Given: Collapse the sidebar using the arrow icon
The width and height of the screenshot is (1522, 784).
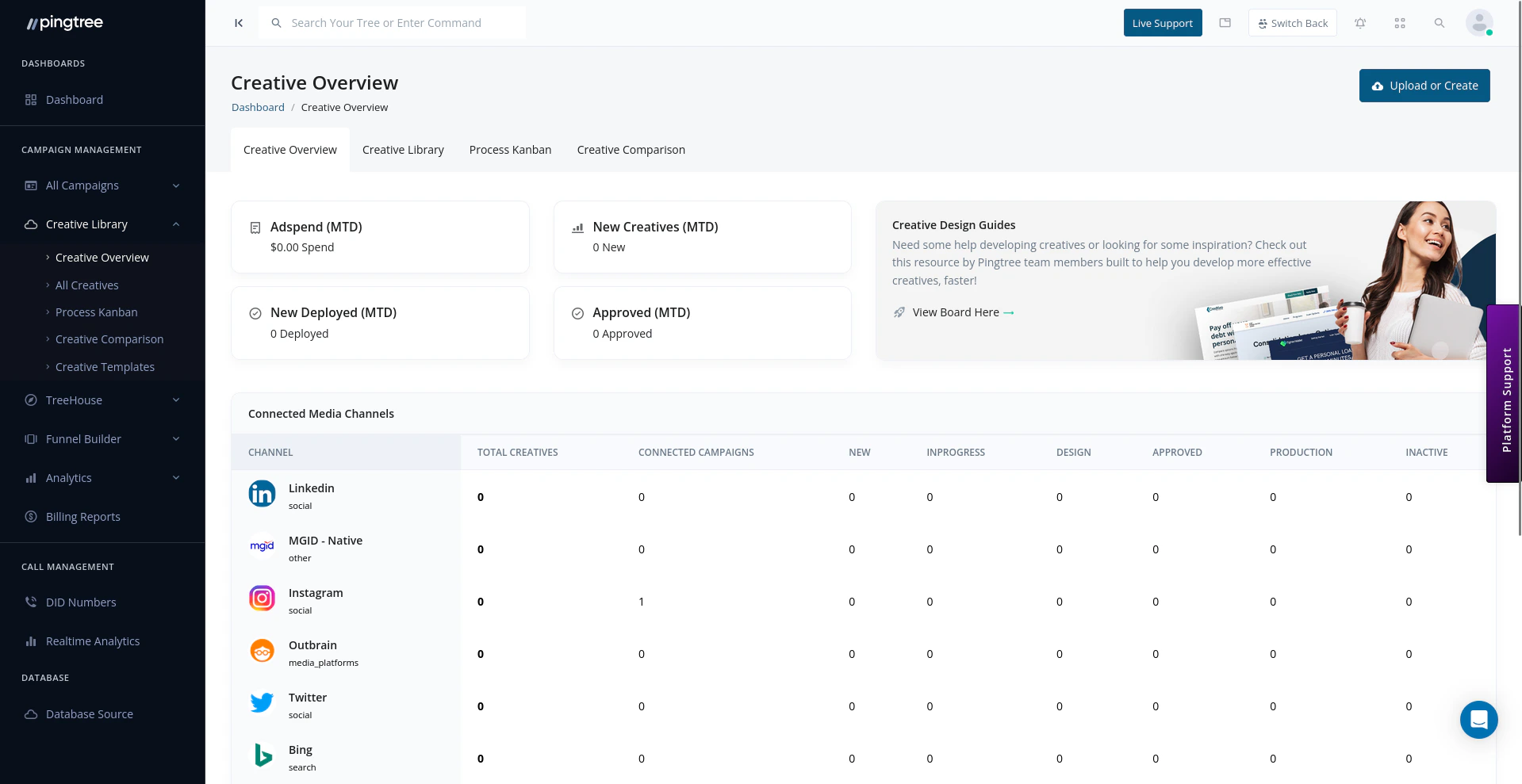Looking at the screenshot, I should point(238,22).
